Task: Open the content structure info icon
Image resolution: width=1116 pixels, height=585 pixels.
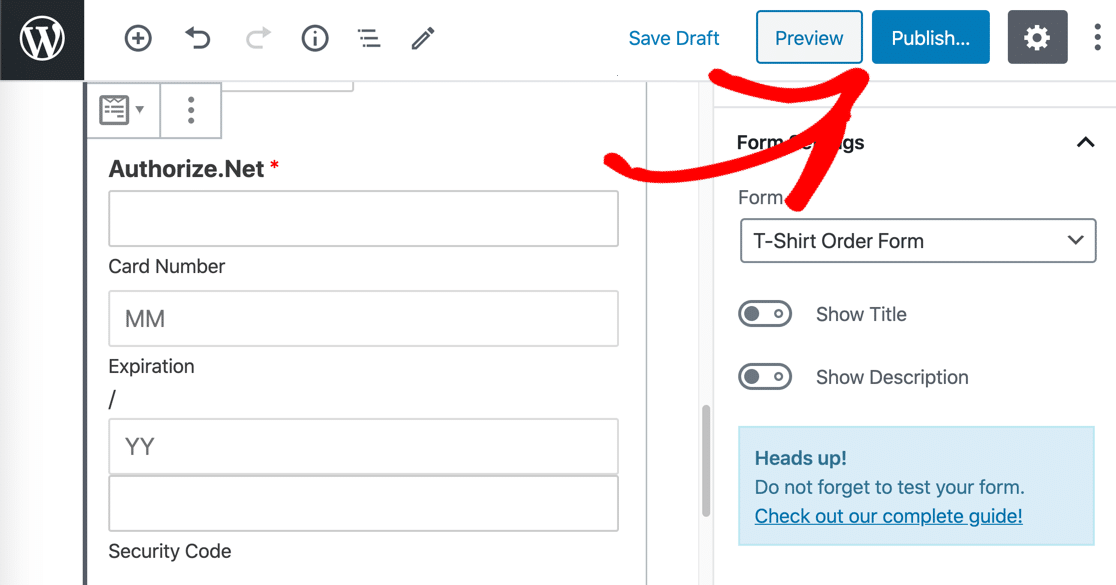Action: (x=315, y=39)
